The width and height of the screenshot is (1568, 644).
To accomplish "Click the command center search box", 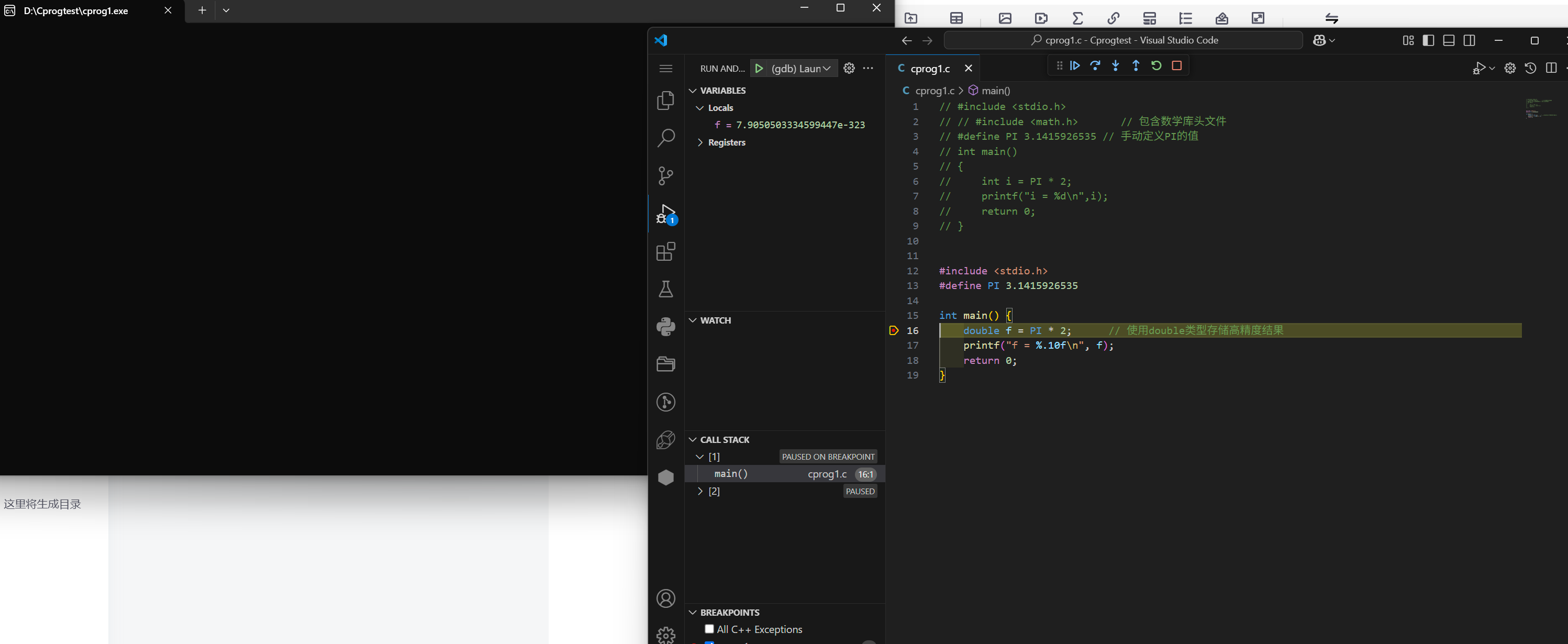I will tap(1123, 40).
